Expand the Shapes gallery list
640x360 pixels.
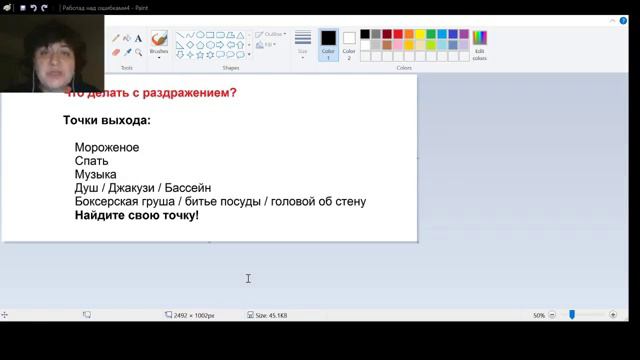[x=249, y=55]
